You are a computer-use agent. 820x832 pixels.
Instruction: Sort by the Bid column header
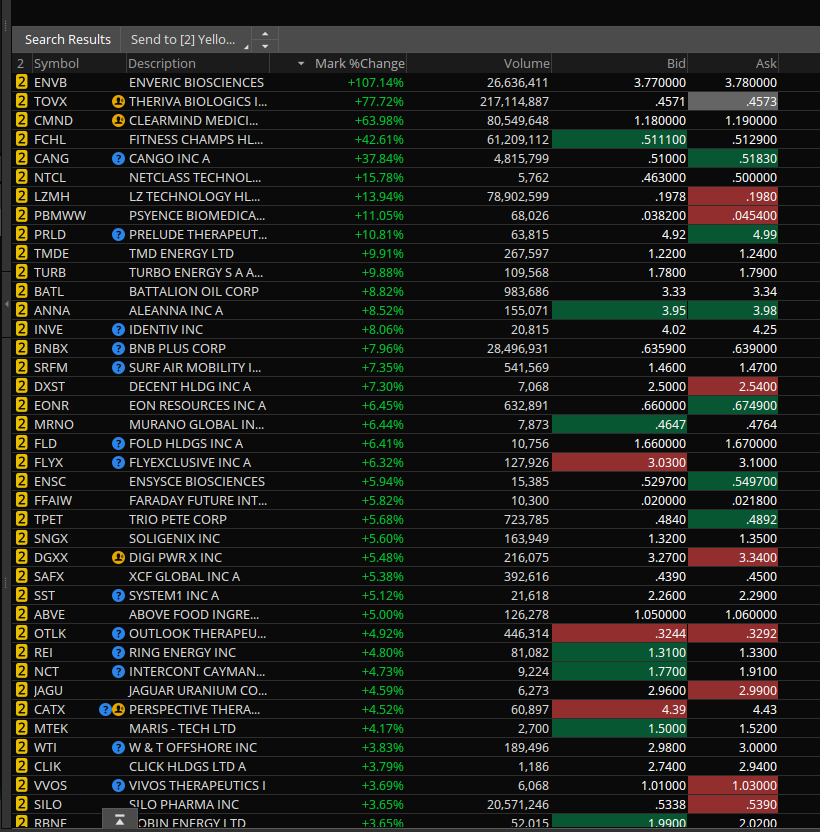(x=619, y=64)
